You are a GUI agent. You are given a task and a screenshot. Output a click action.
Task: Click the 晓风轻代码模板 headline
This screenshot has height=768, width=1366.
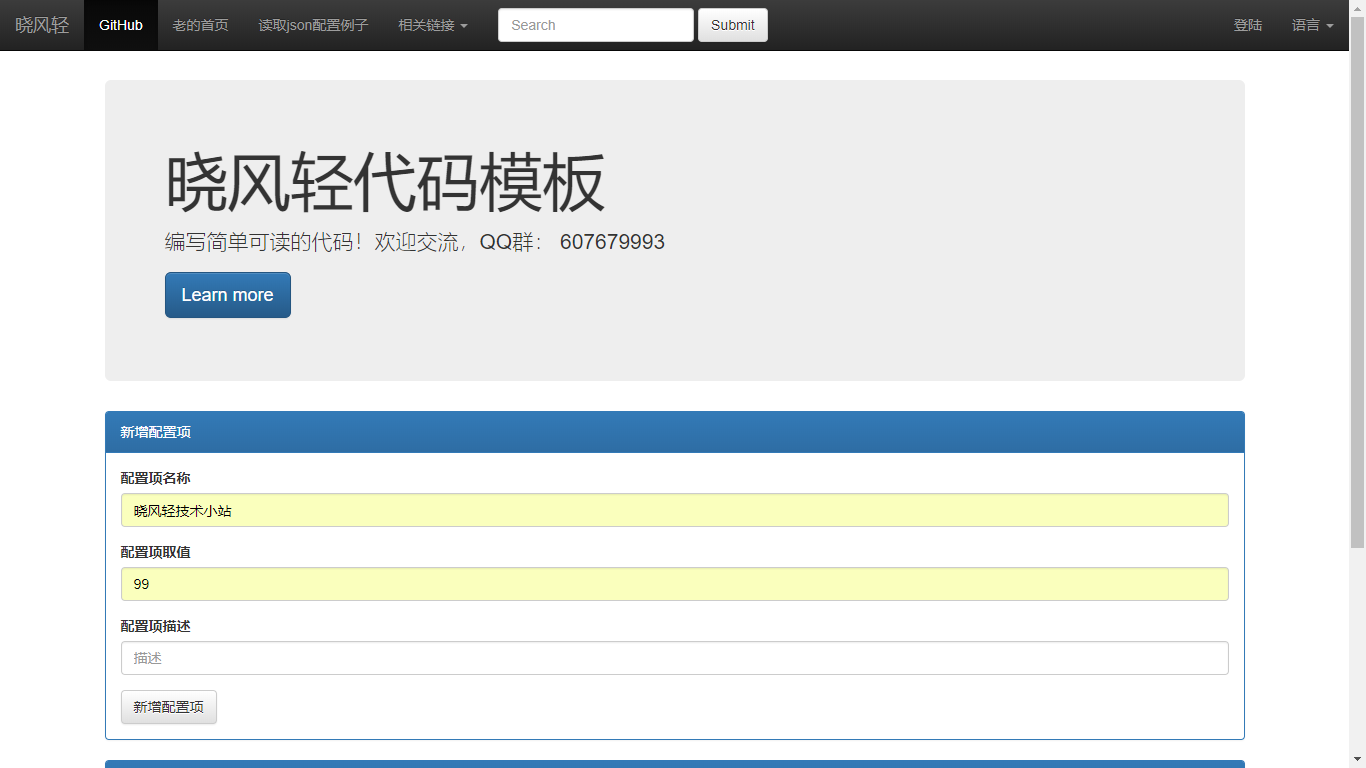385,183
